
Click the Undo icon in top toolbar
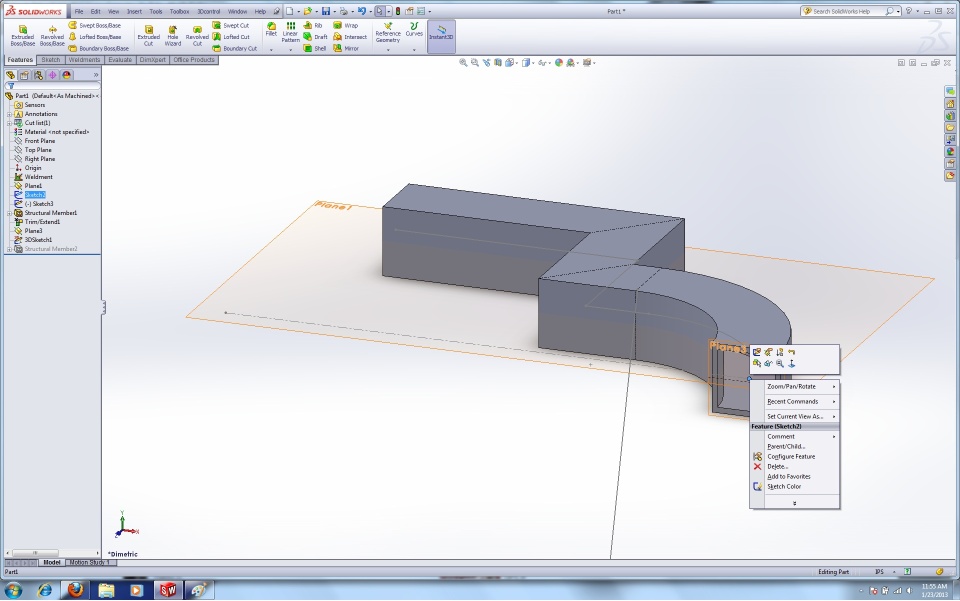point(361,11)
